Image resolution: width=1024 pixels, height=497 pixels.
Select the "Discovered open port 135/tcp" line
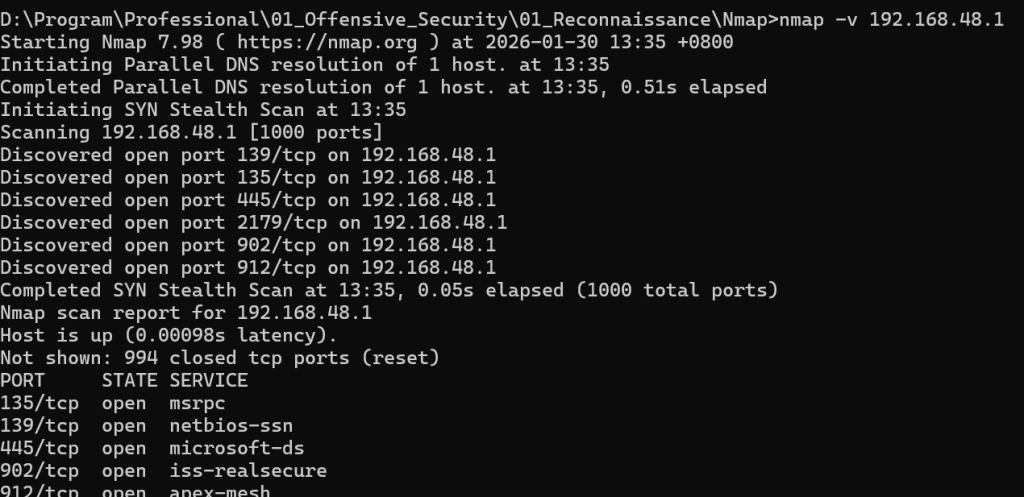(248, 178)
